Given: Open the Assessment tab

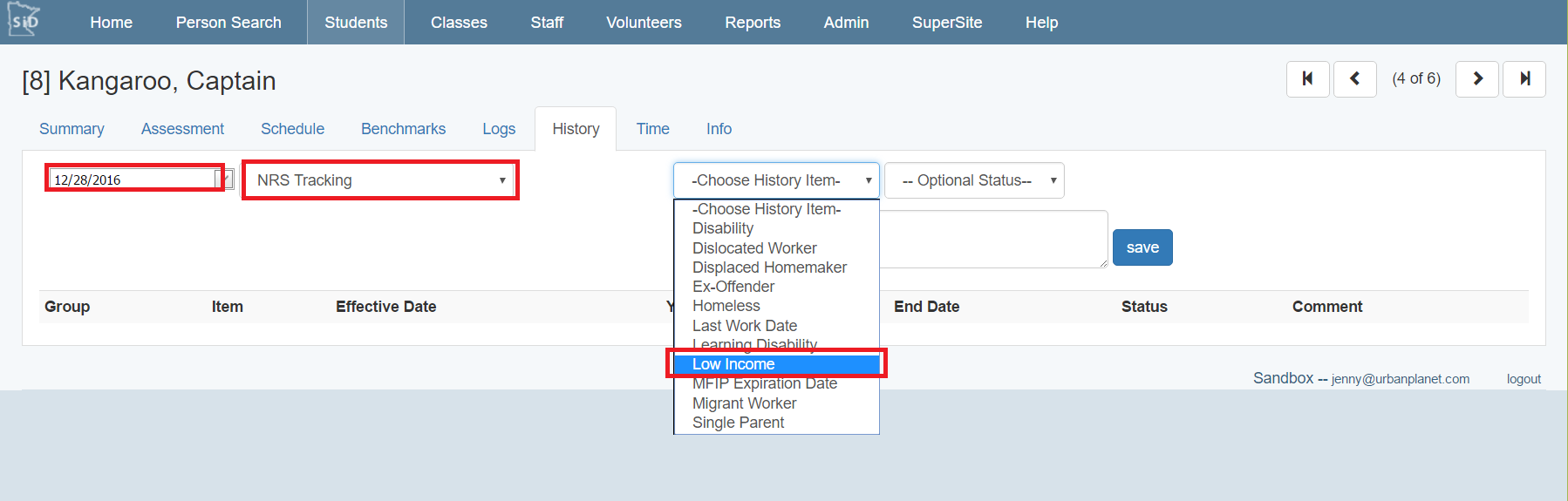Looking at the screenshot, I should pos(182,129).
